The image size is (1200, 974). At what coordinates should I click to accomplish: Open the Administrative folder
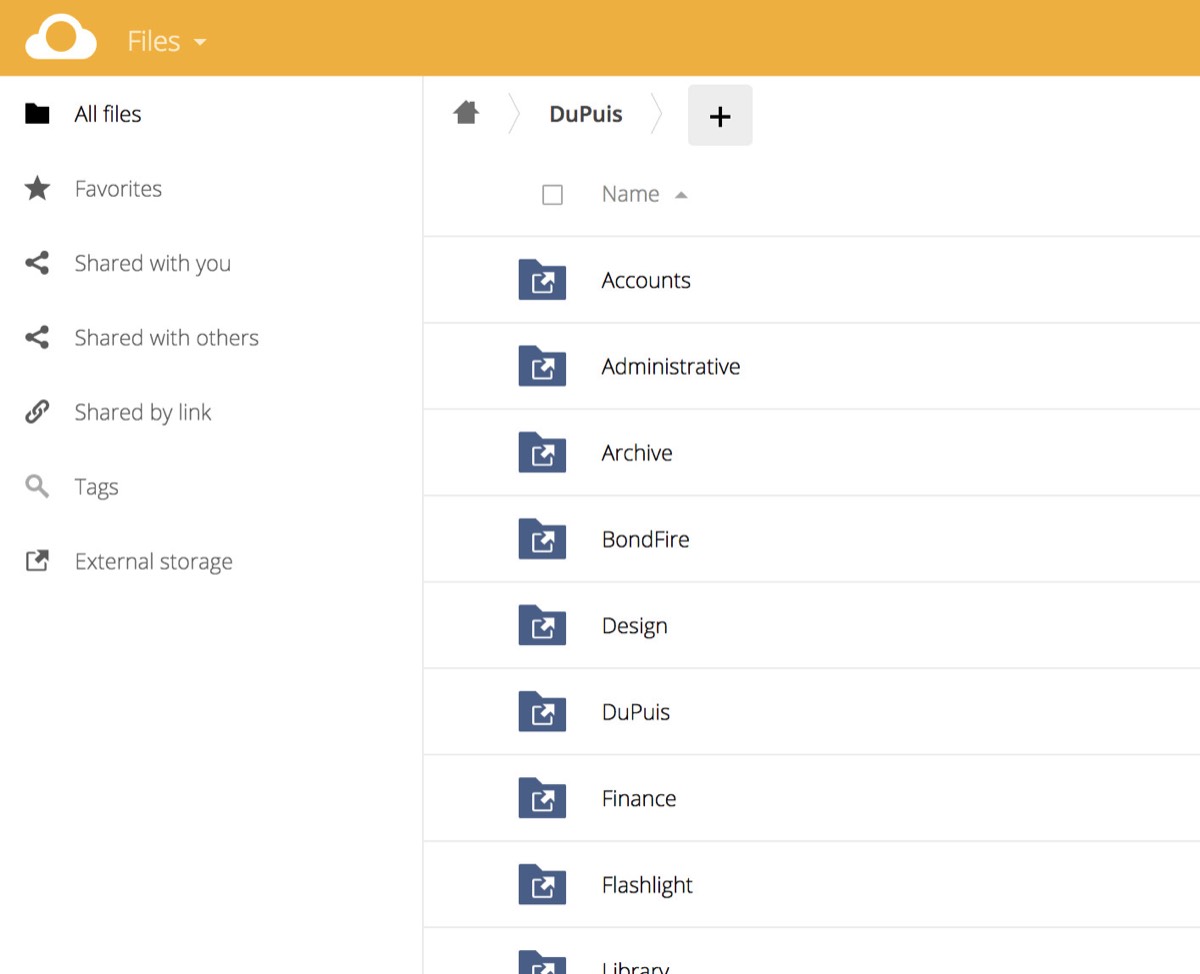670,367
